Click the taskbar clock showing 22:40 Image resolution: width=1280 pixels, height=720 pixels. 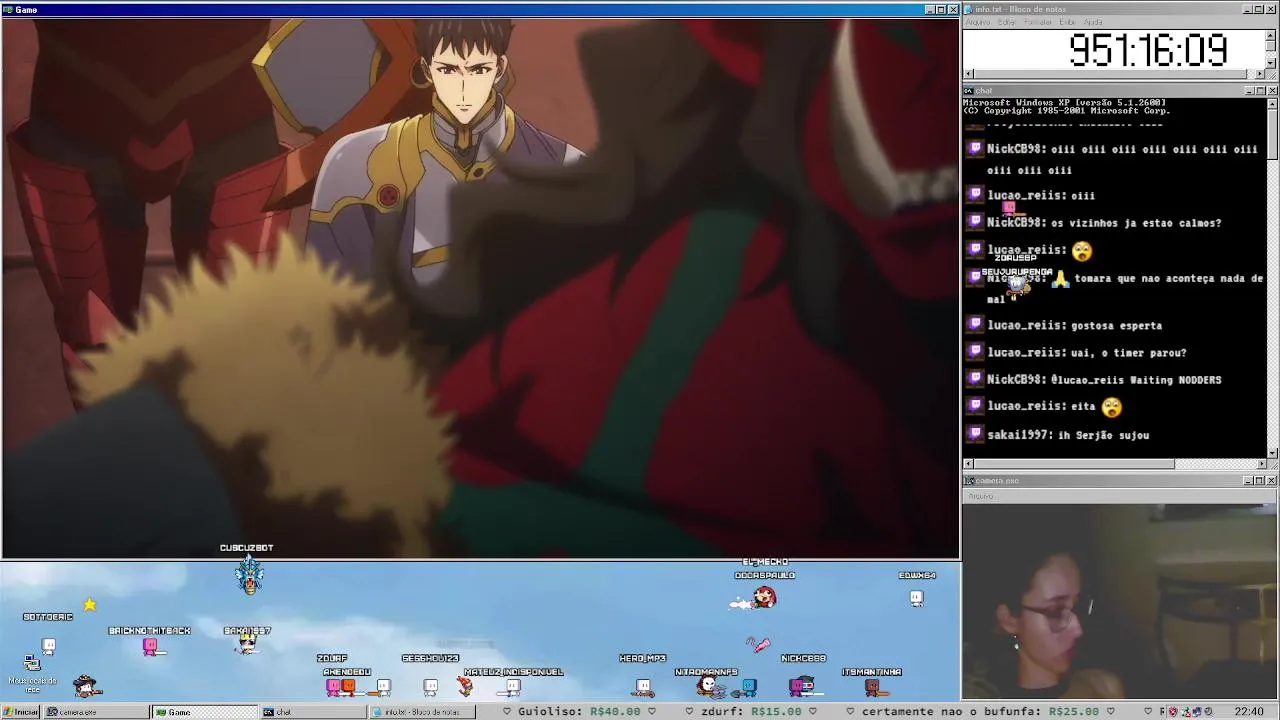(1248, 712)
